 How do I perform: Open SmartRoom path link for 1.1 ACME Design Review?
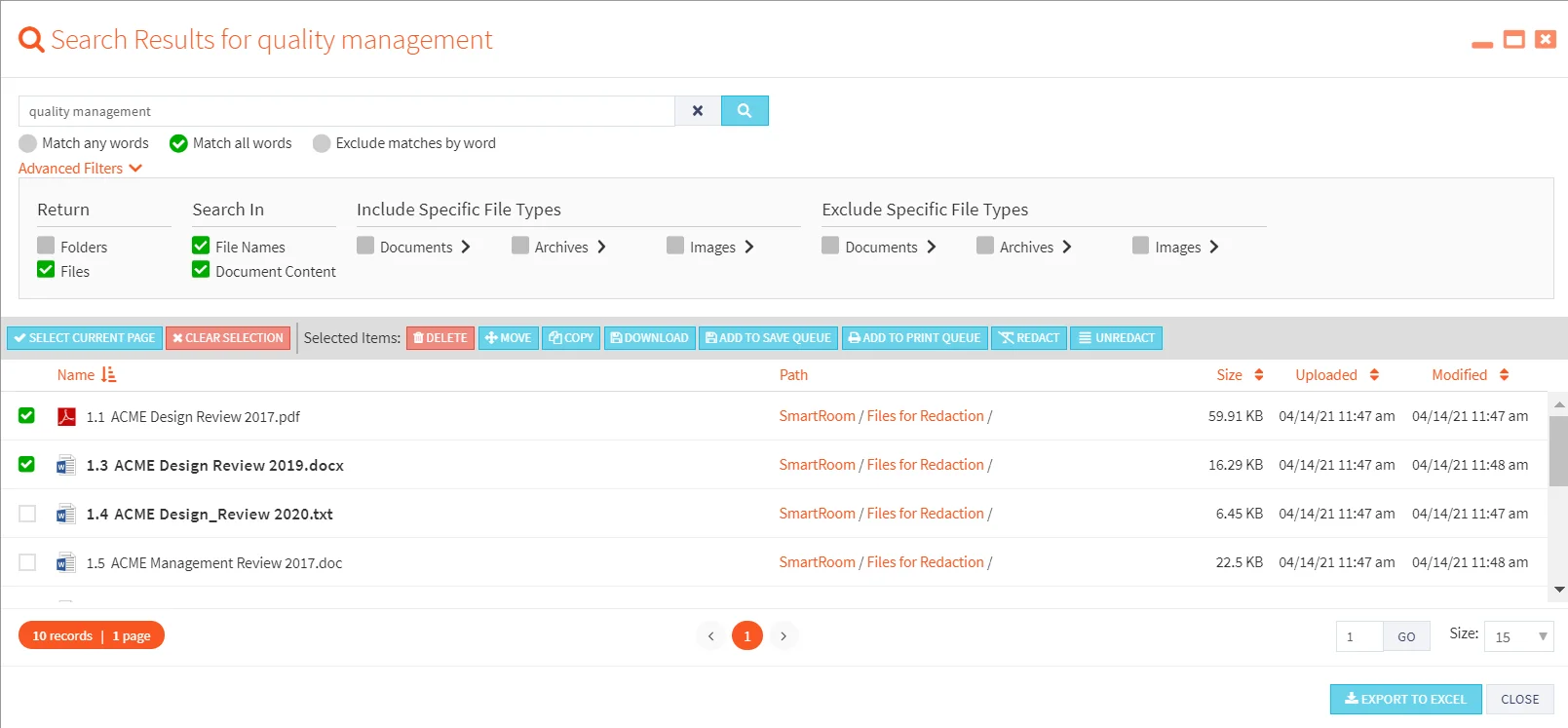point(817,416)
